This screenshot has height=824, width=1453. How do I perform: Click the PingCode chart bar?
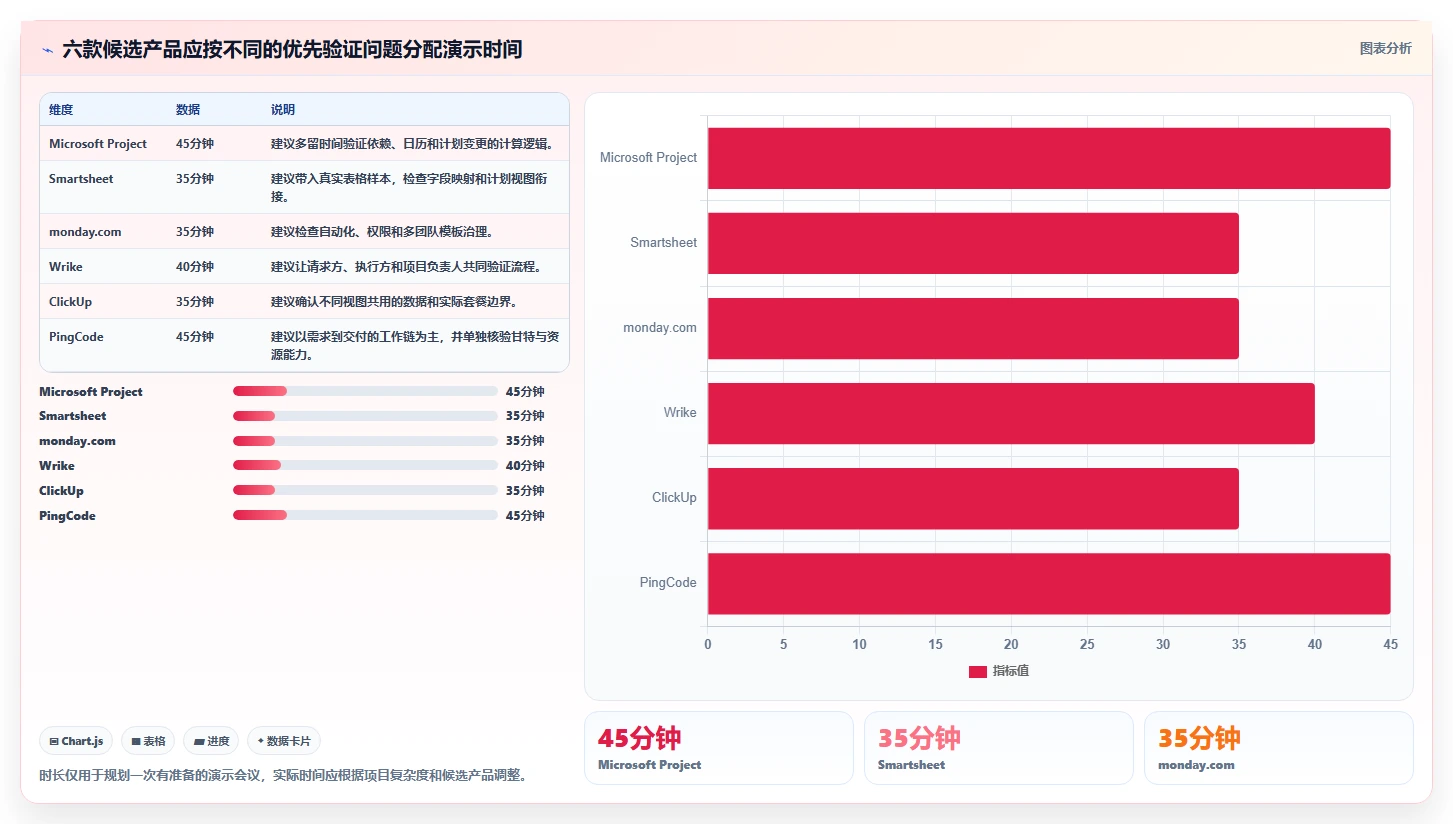click(1049, 583)
